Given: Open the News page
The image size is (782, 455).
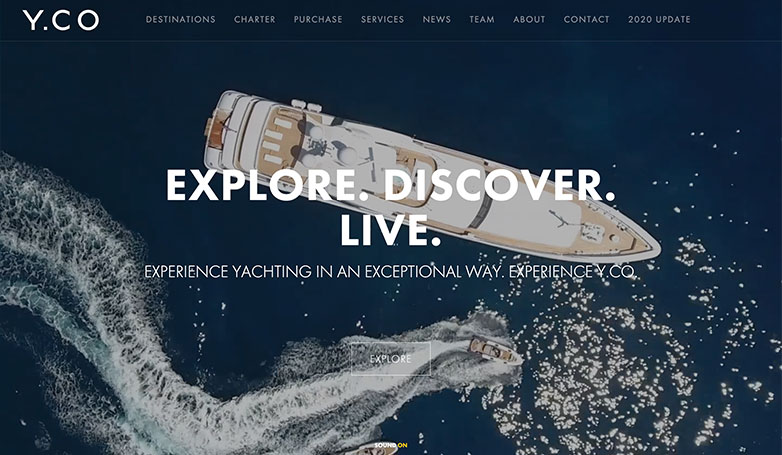Looking at the screenshot, I should pos(437,19).
